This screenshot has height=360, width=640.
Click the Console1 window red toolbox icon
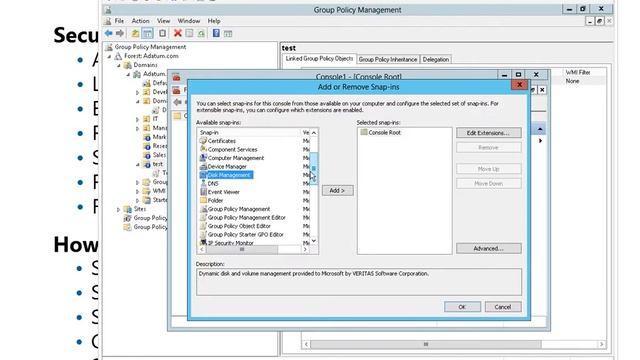pos(176,77)
